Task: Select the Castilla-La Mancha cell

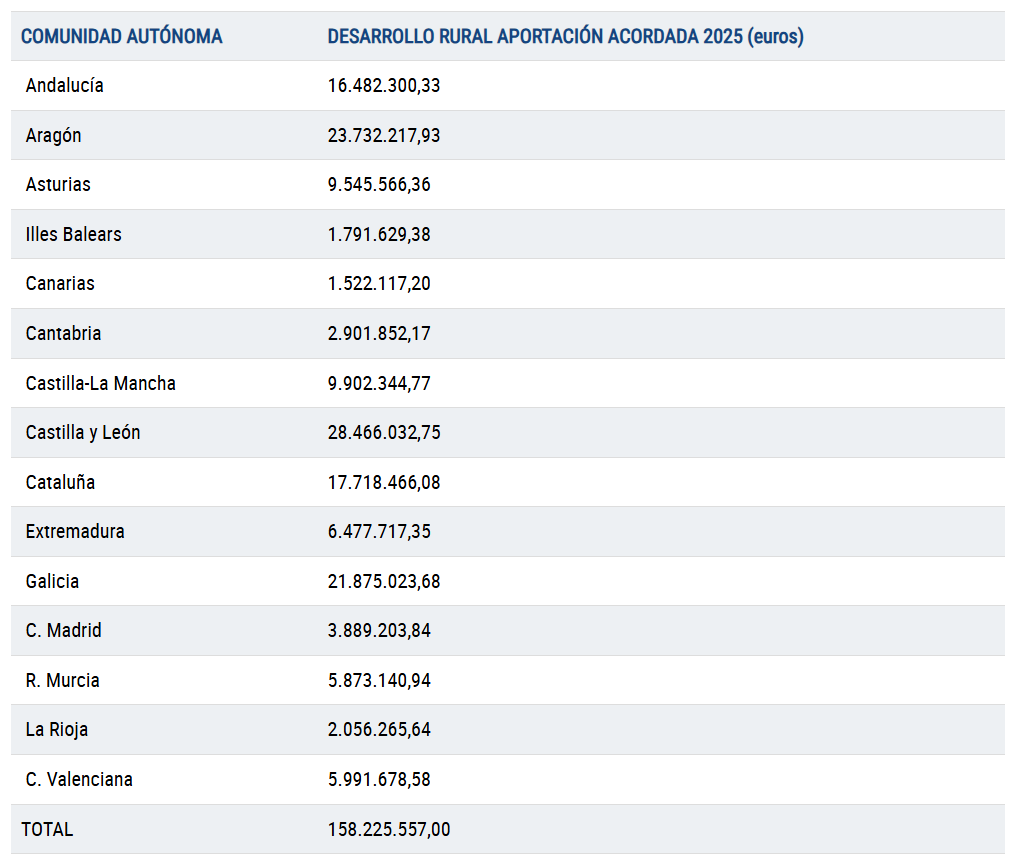Action: click(101, 384)
